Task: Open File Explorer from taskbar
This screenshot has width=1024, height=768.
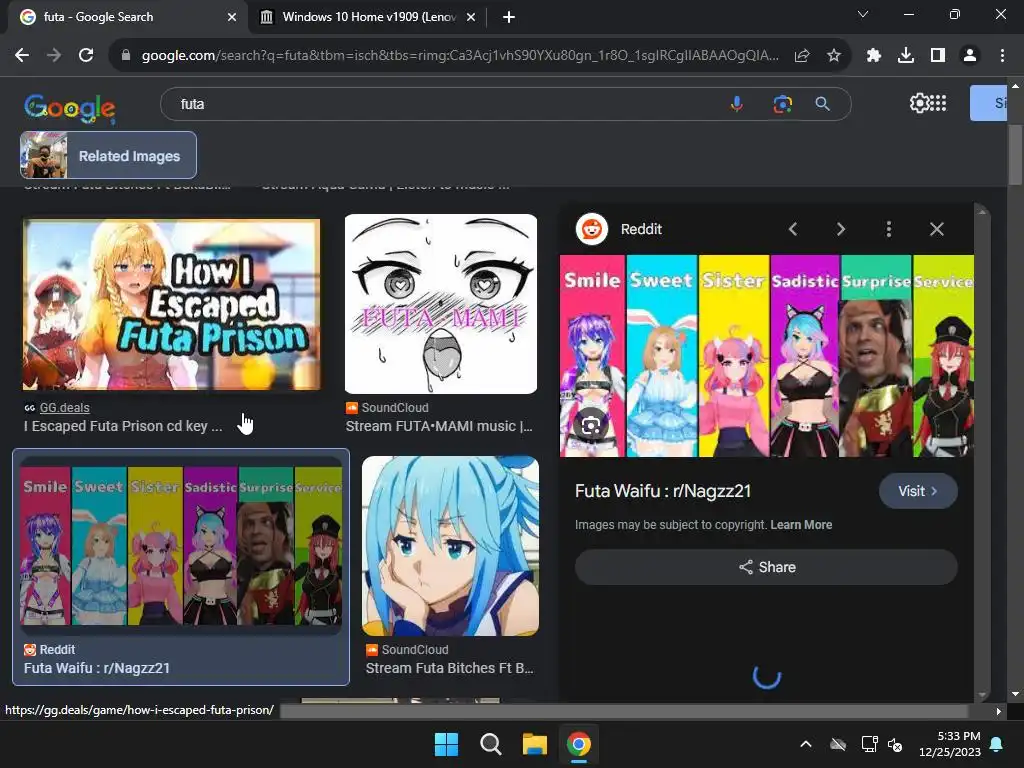Action: pos(534,744)
